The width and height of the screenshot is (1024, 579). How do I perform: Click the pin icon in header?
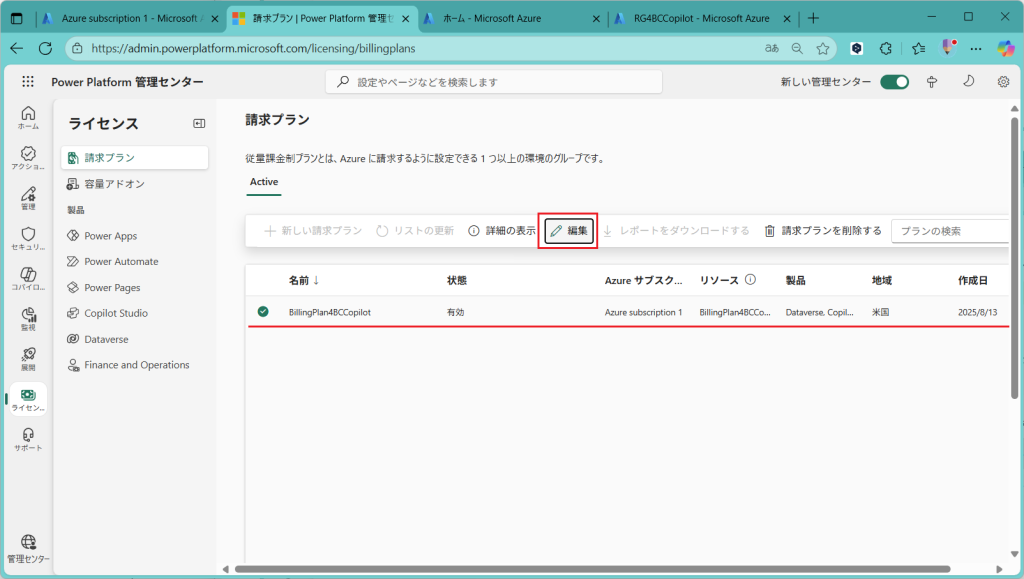click(x=932, y=82)
